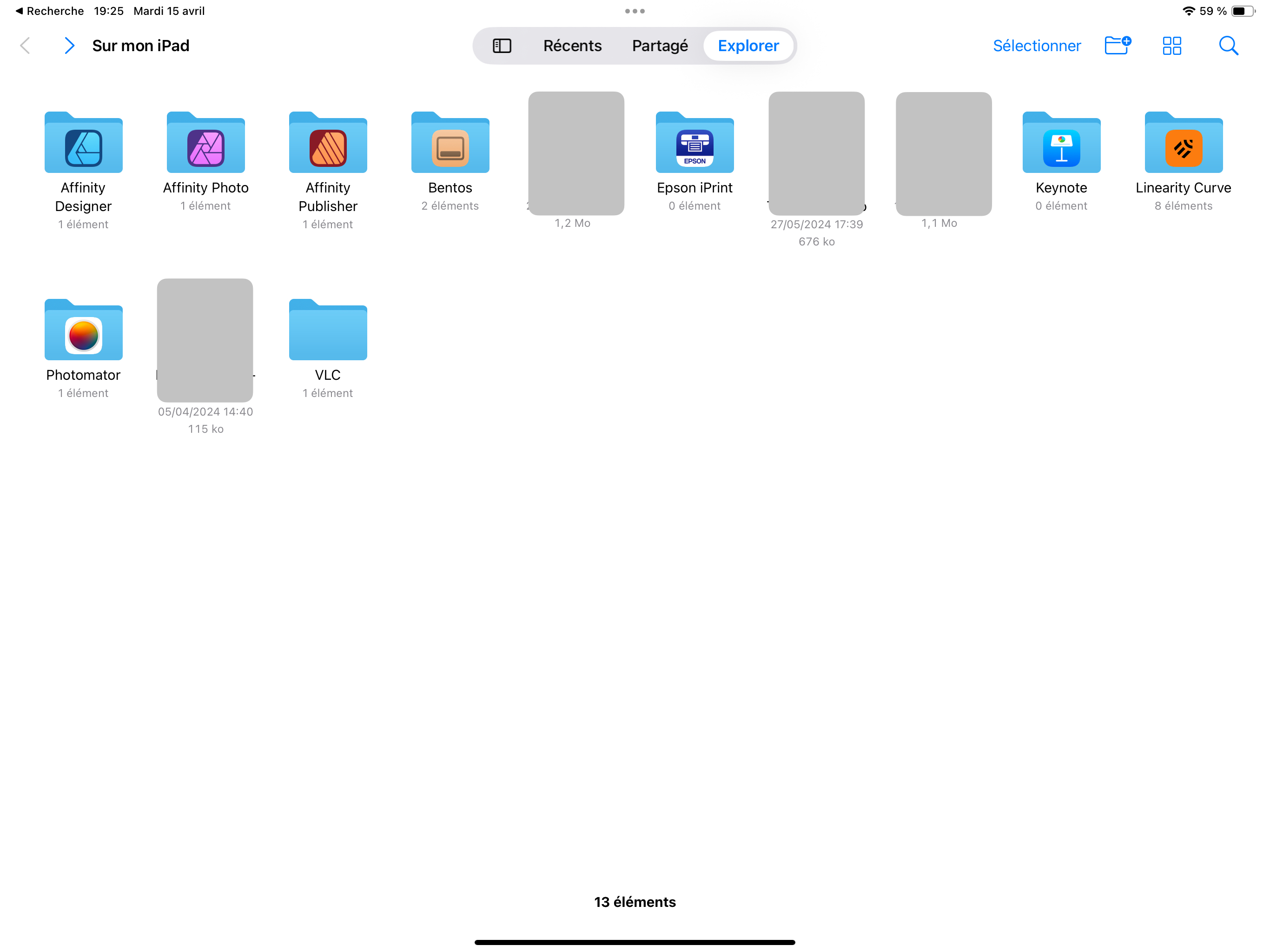Open the grid view options menu
This screenshot has width=1270, height=952.
pos(1172,46)
